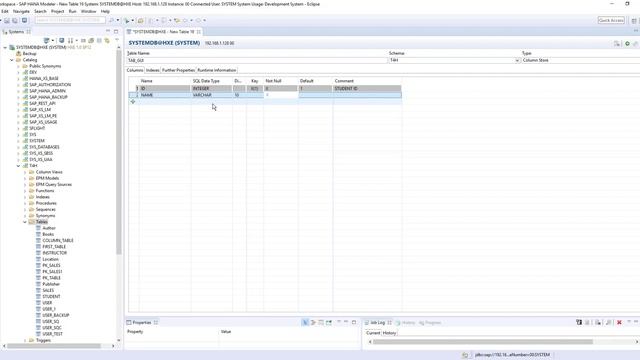Collapse the SYSTEMDB@HXE system node
Image resolution: width=640 pixels, height=360 pixels.
5,47
